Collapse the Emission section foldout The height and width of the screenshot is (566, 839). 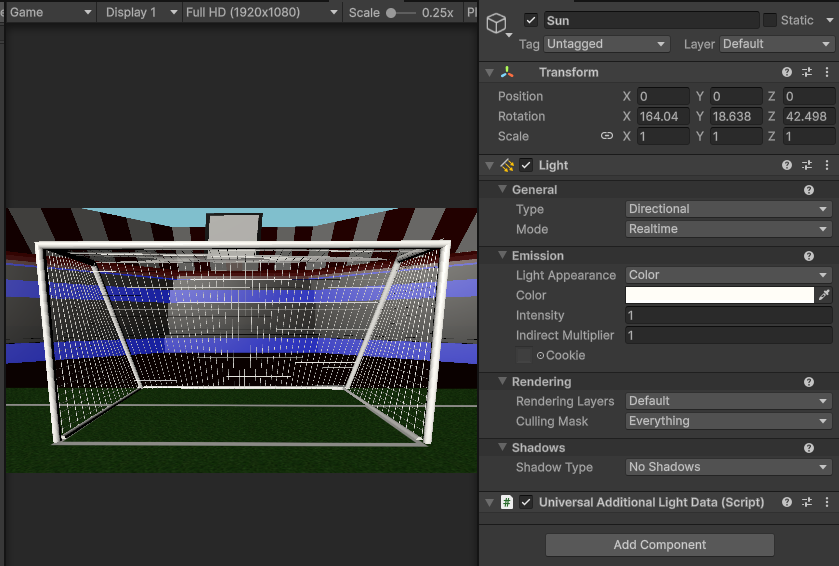502,255
